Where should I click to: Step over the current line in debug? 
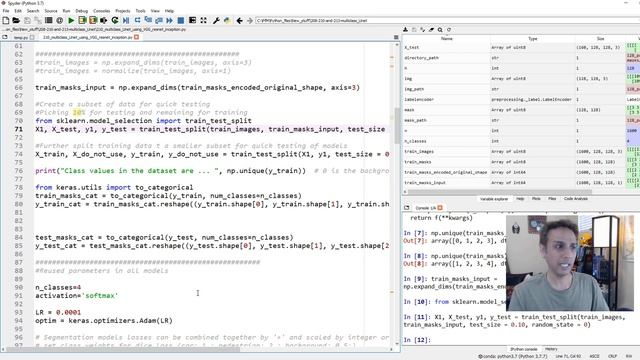tap(137, 20)
